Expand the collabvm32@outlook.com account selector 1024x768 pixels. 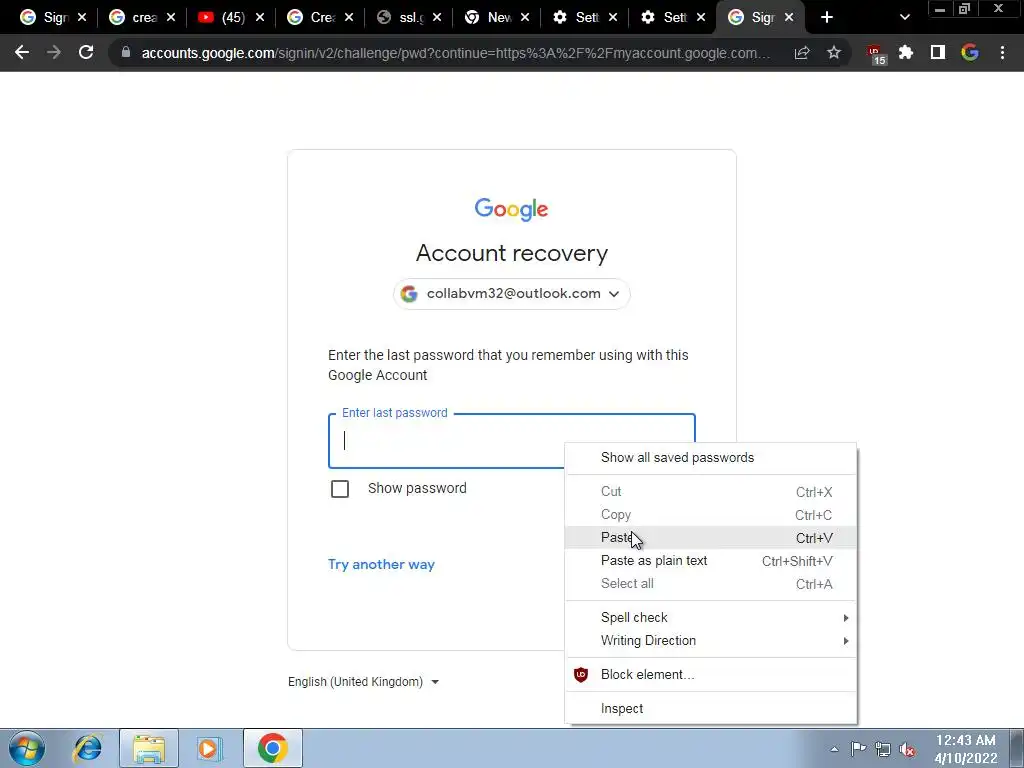(511, 294)
